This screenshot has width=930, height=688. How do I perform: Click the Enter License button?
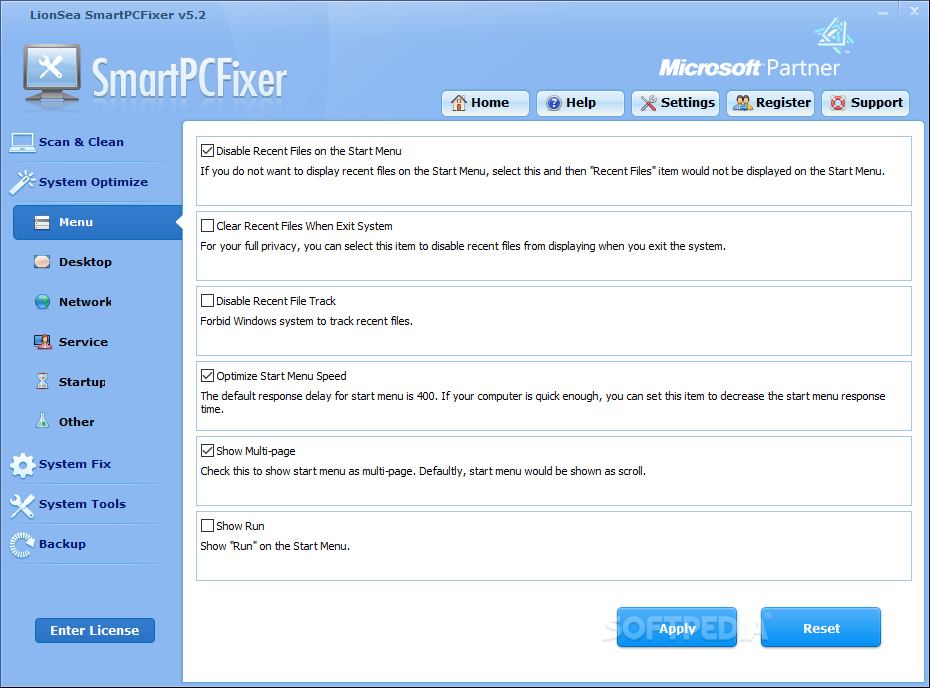[x=95, y=630]
